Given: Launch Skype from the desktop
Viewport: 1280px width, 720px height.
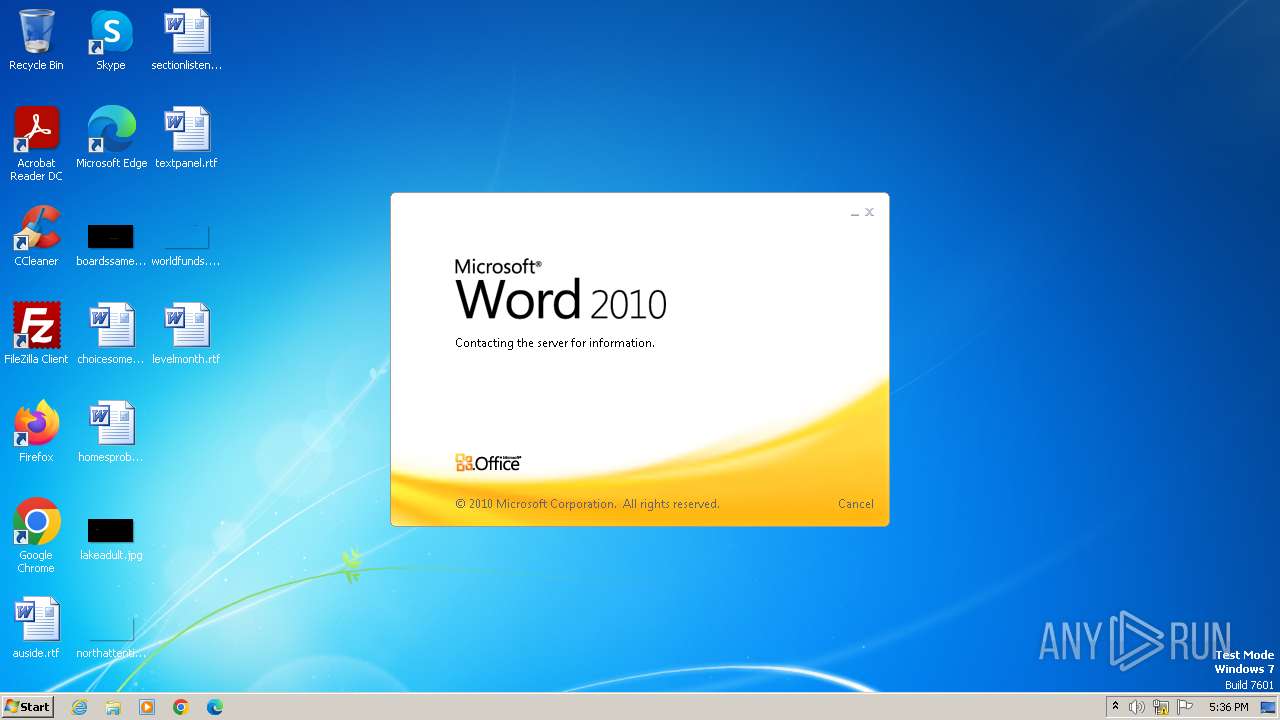Looking at the screenshot, I should 111,40.
